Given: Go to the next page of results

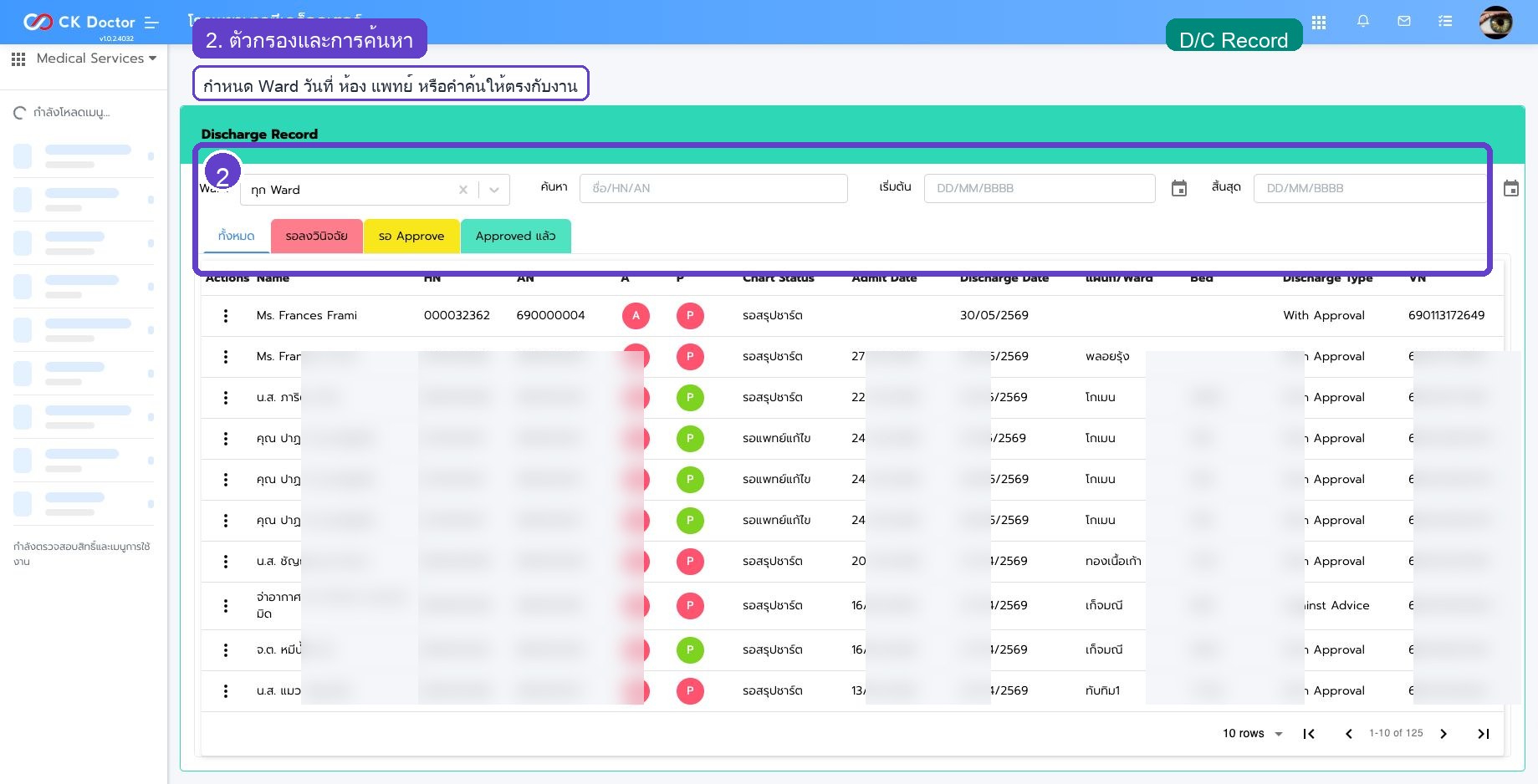Looking at the screenshot, I should (x=1443, y=734).
